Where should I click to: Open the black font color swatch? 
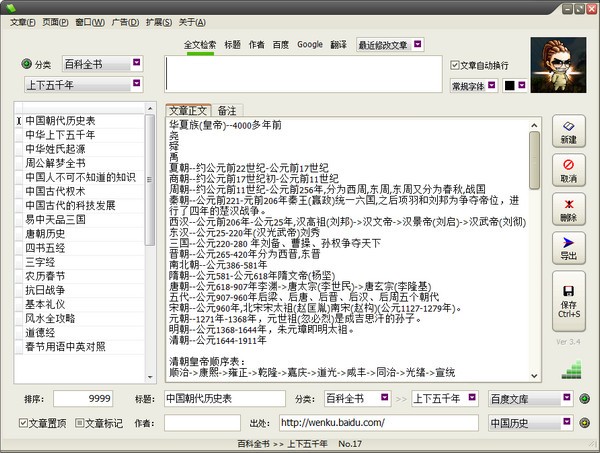514,87
